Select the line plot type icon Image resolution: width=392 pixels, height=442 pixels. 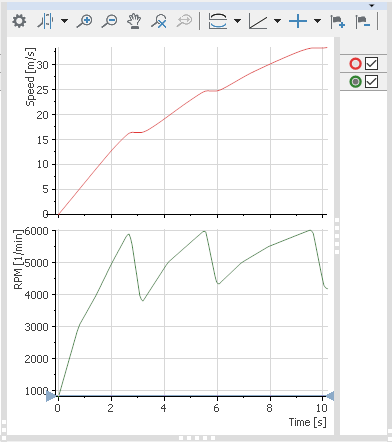[x=258, y=22]
